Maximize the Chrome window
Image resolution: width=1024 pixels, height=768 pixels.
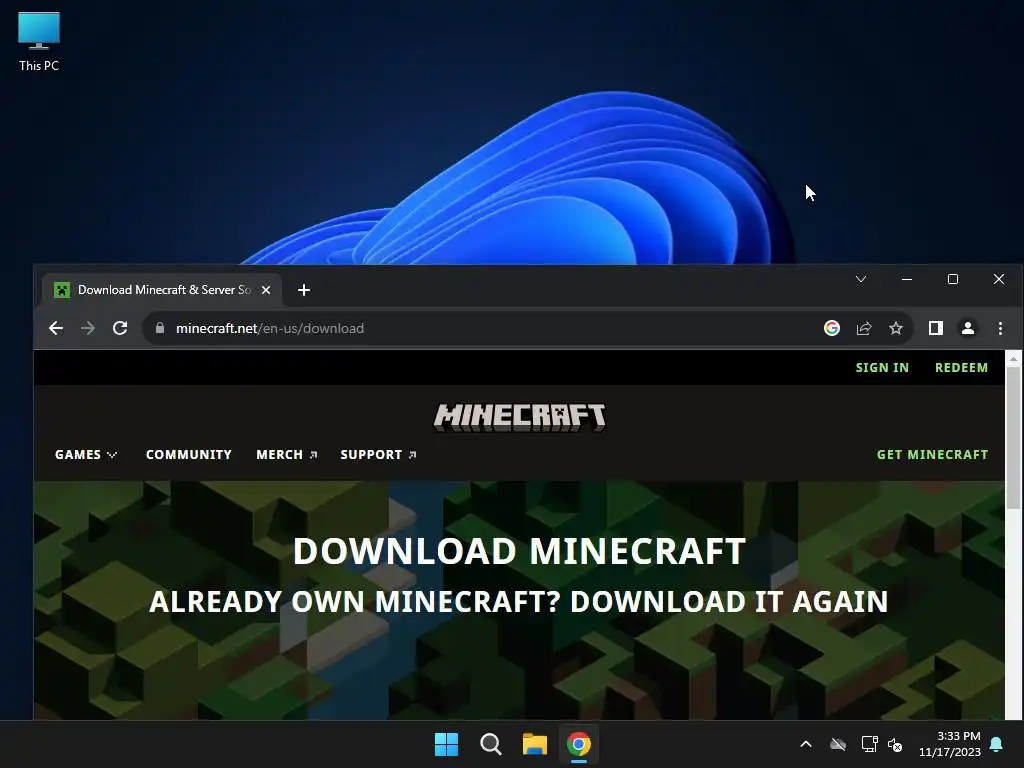point(953,279)
